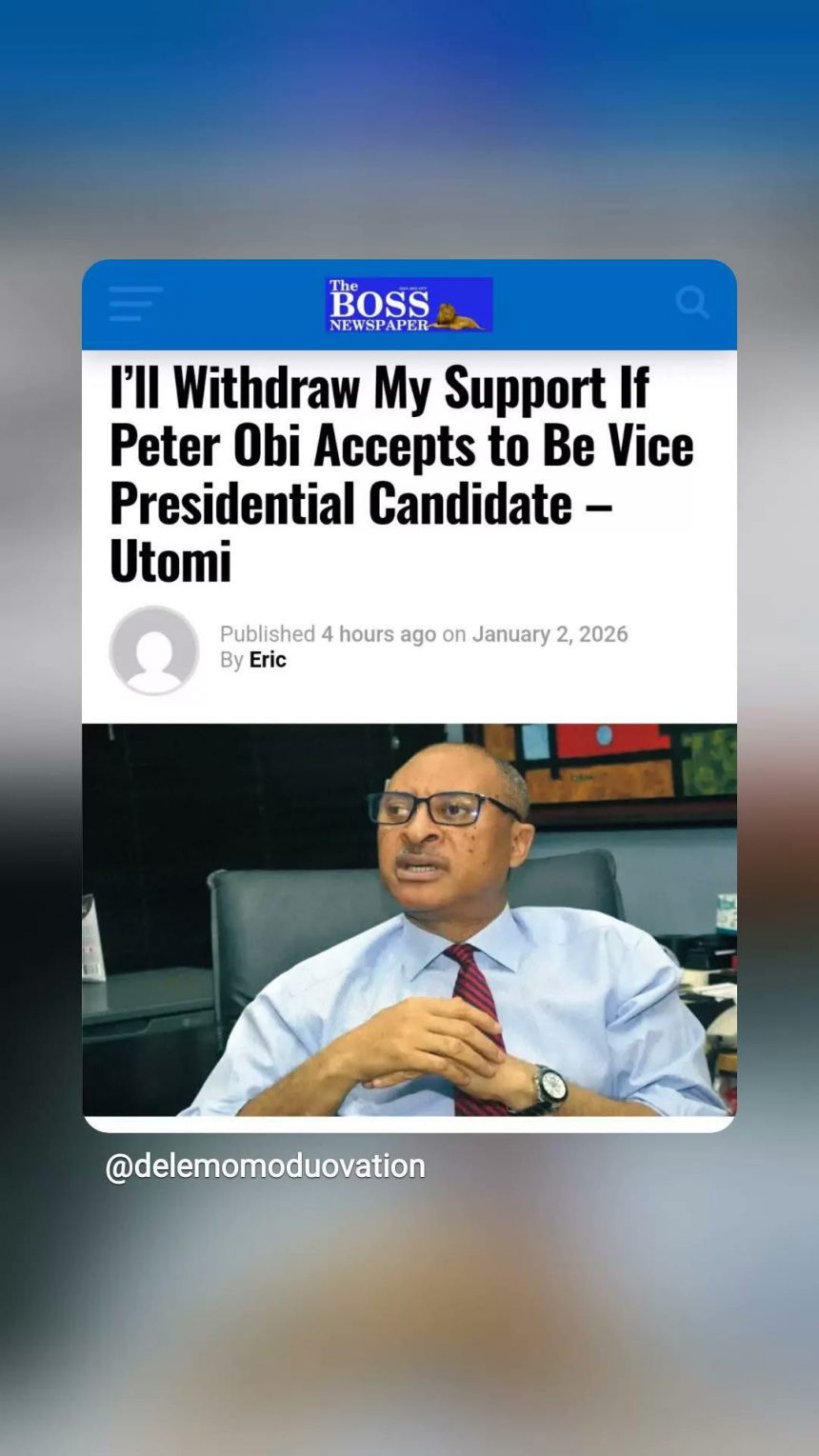819x1456 pixels.
Task: Open author Eric's profile link
Action: coord(268,660)
